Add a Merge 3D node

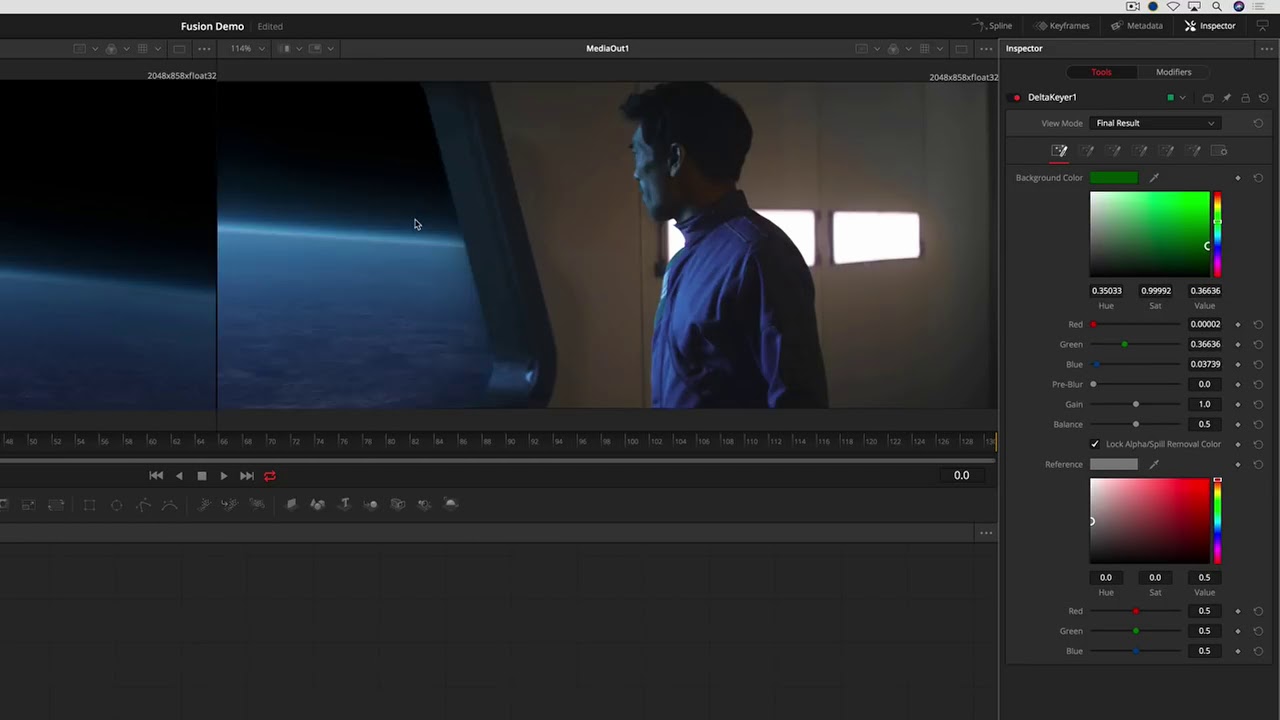371,505
